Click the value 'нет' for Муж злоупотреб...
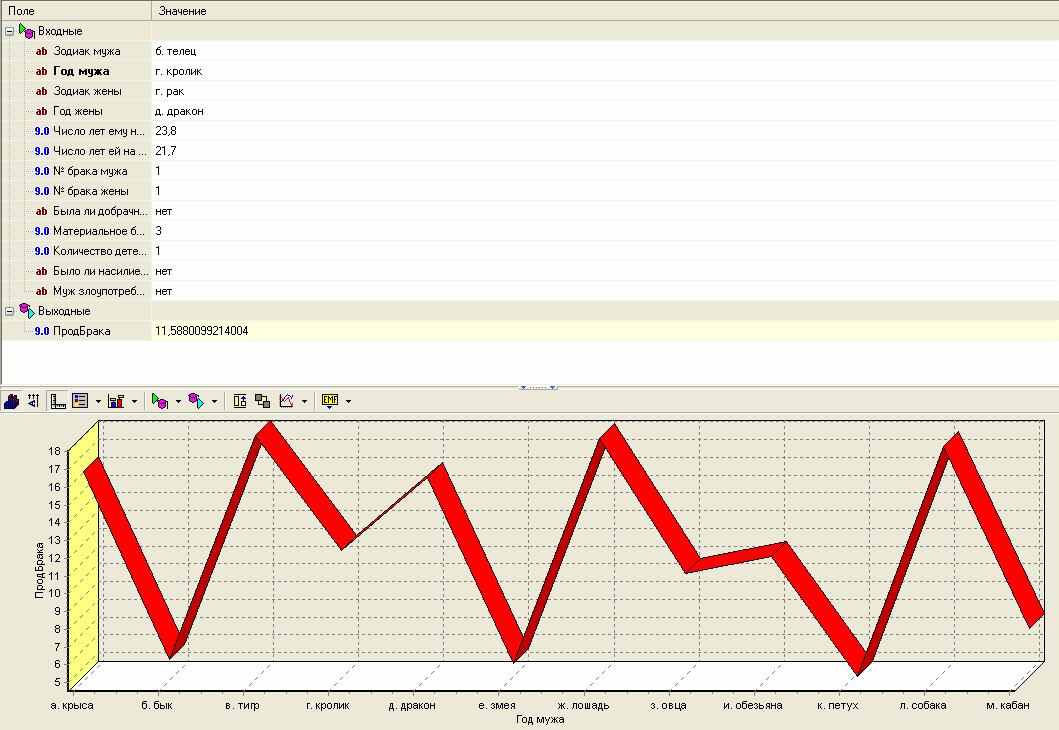 tap(163, 291)
